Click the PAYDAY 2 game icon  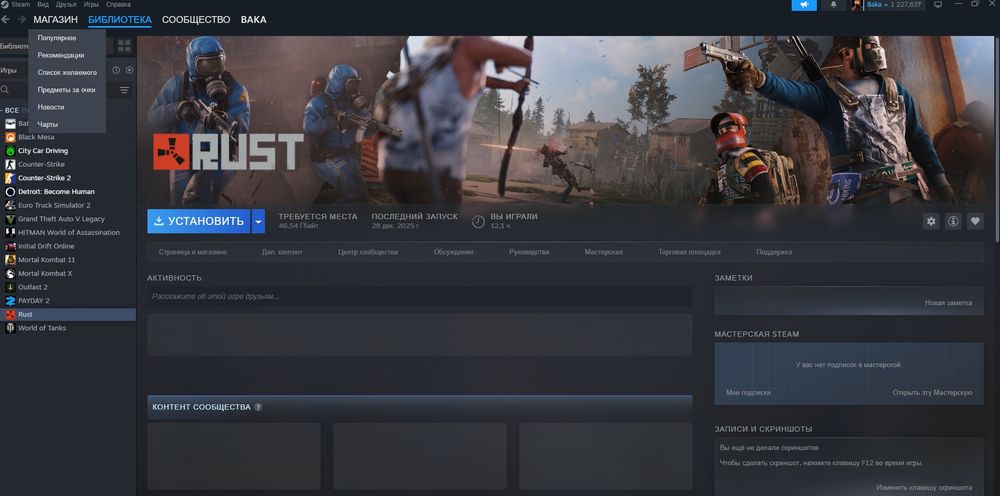(10, 300)
